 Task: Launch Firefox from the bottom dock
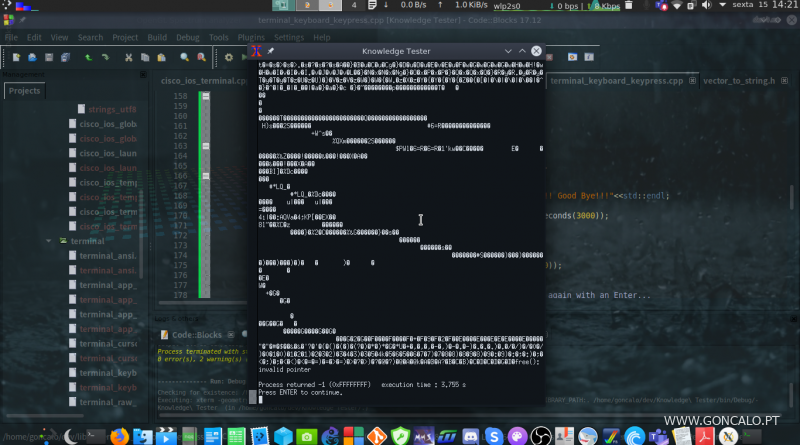119,436
